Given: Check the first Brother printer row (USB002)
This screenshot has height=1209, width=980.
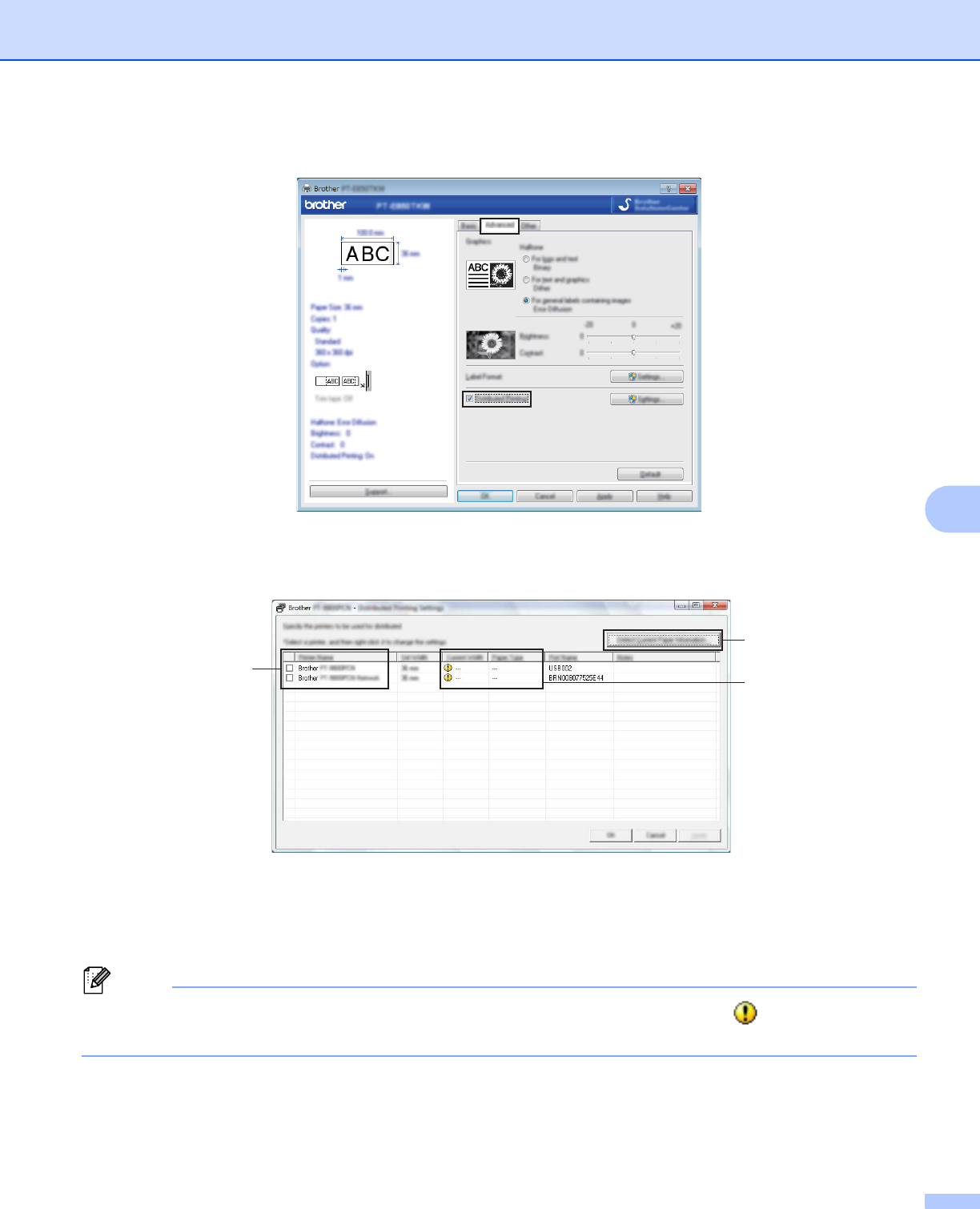Looking at the screenshot, I should tap(289, 668).
